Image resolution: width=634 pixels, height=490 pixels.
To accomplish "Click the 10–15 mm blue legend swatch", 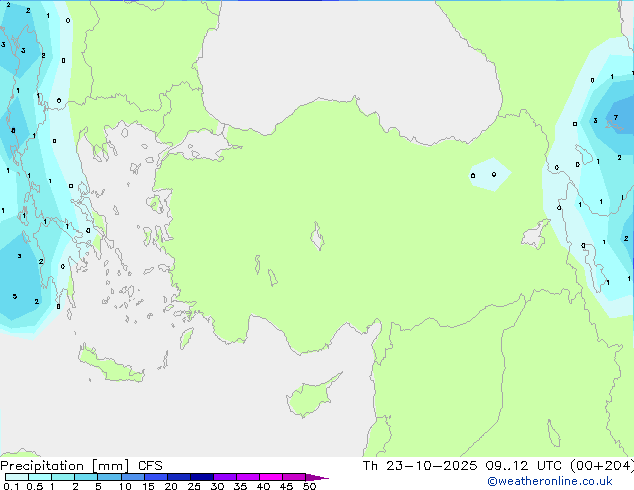I will pyautogui.click(x=132, y=477).
